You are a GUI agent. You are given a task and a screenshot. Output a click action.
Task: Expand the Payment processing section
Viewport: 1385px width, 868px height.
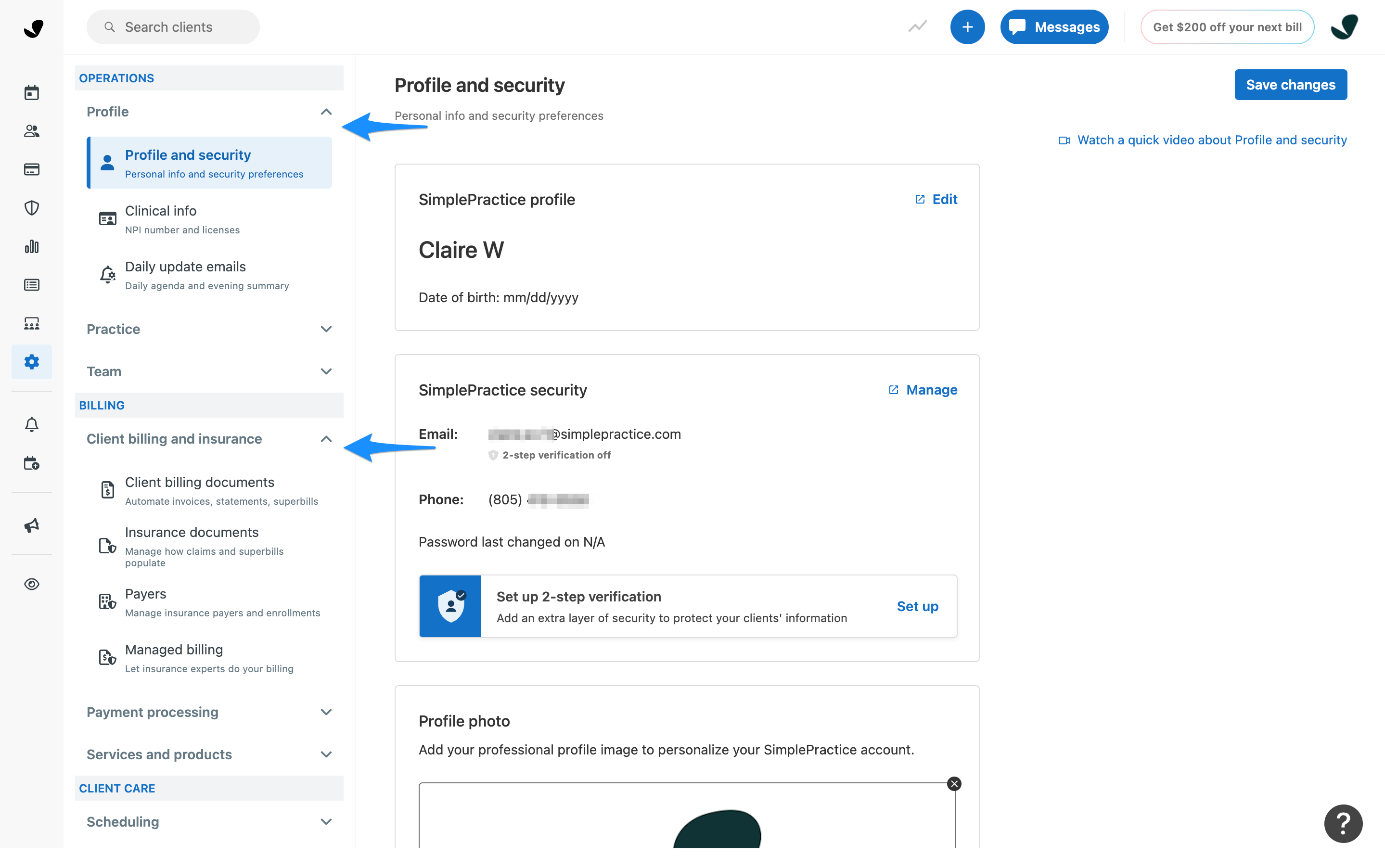click(x=209, y=712)
